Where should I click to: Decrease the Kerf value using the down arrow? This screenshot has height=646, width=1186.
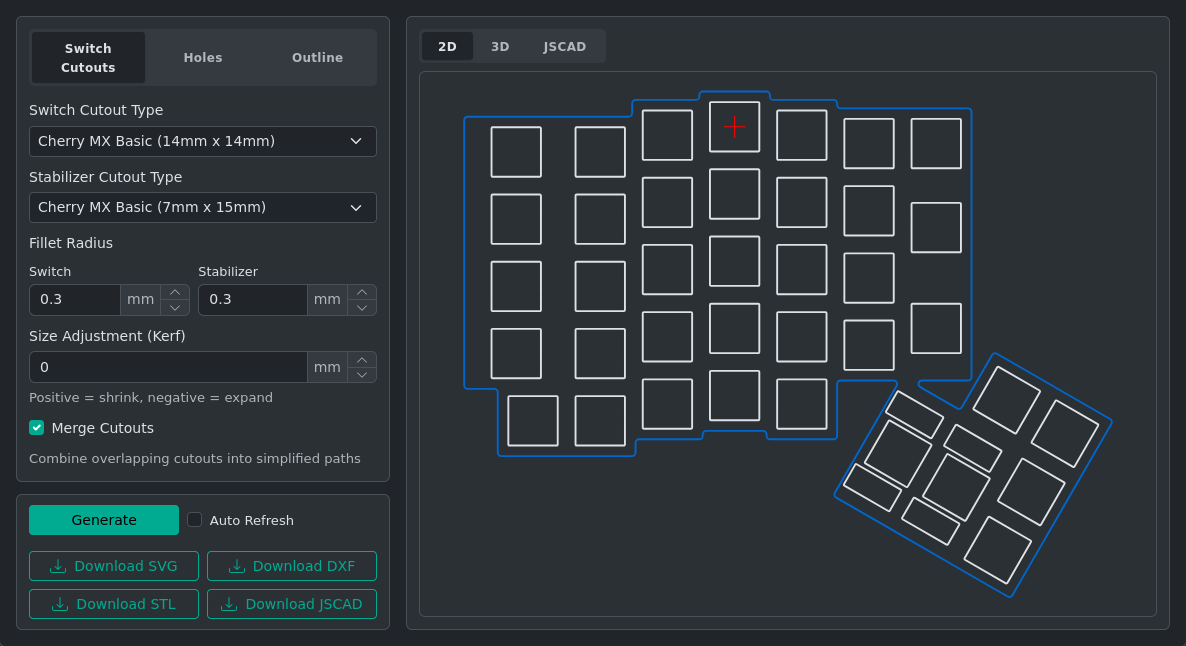click(362, 373)
